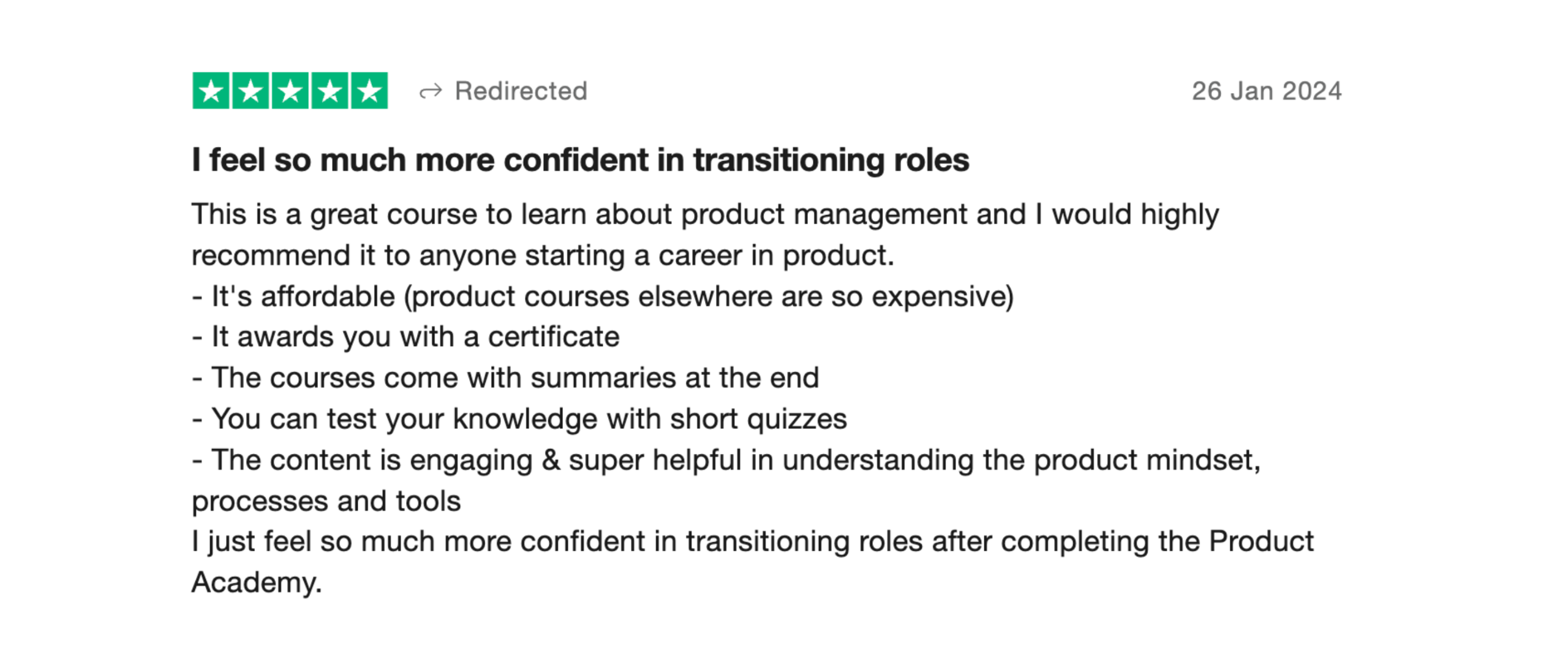Click the line starting "This is a great course"

click(x=704, y=214)
